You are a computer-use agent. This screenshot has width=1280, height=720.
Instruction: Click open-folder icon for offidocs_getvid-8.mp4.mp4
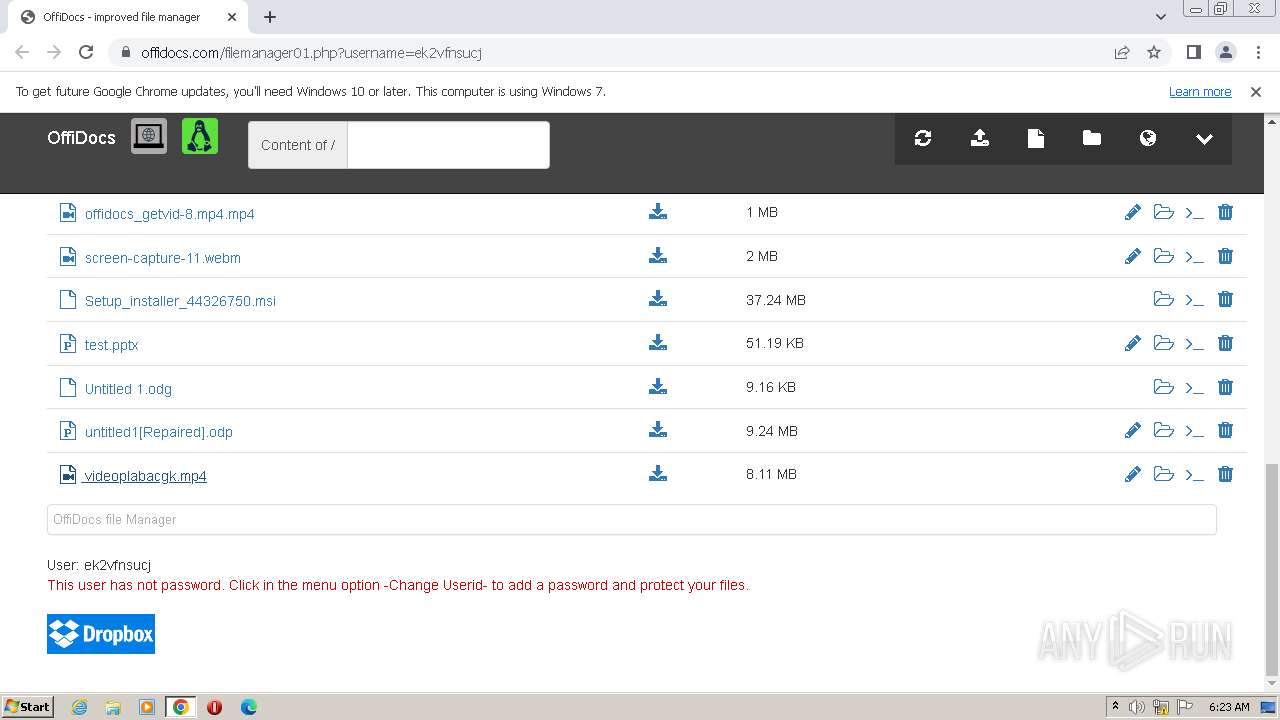pos(1163,212)
